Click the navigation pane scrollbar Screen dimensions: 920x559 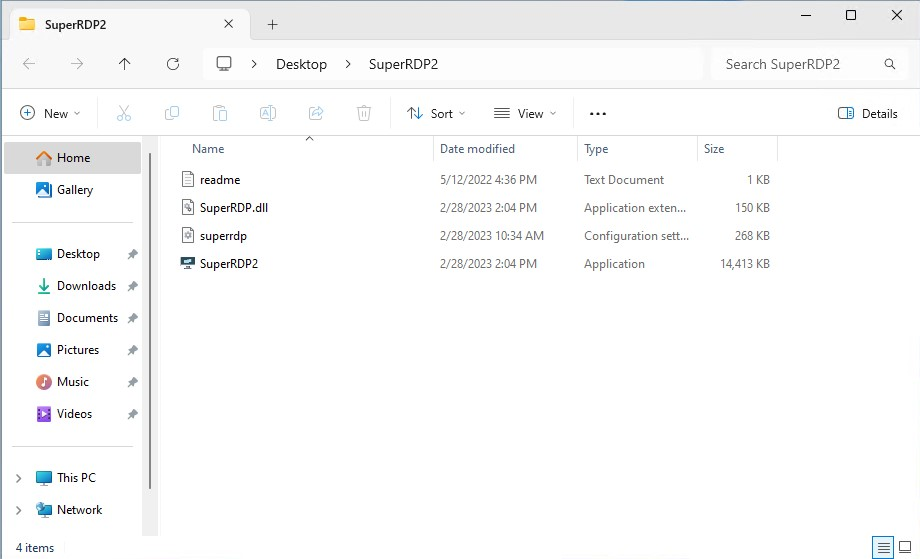pyautogui.click(x=150, y=320)
